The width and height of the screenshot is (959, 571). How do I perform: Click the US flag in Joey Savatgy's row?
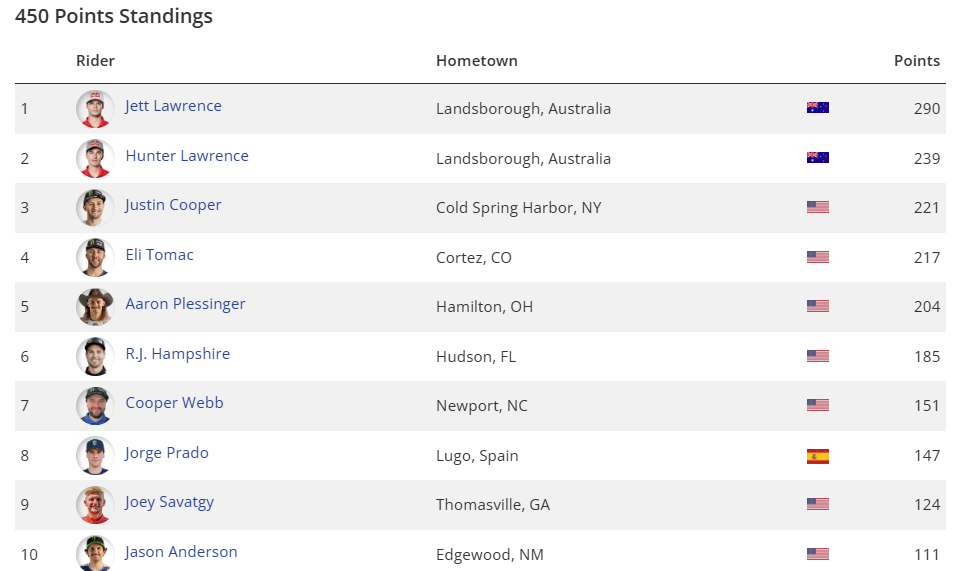[x=818, y=505]
